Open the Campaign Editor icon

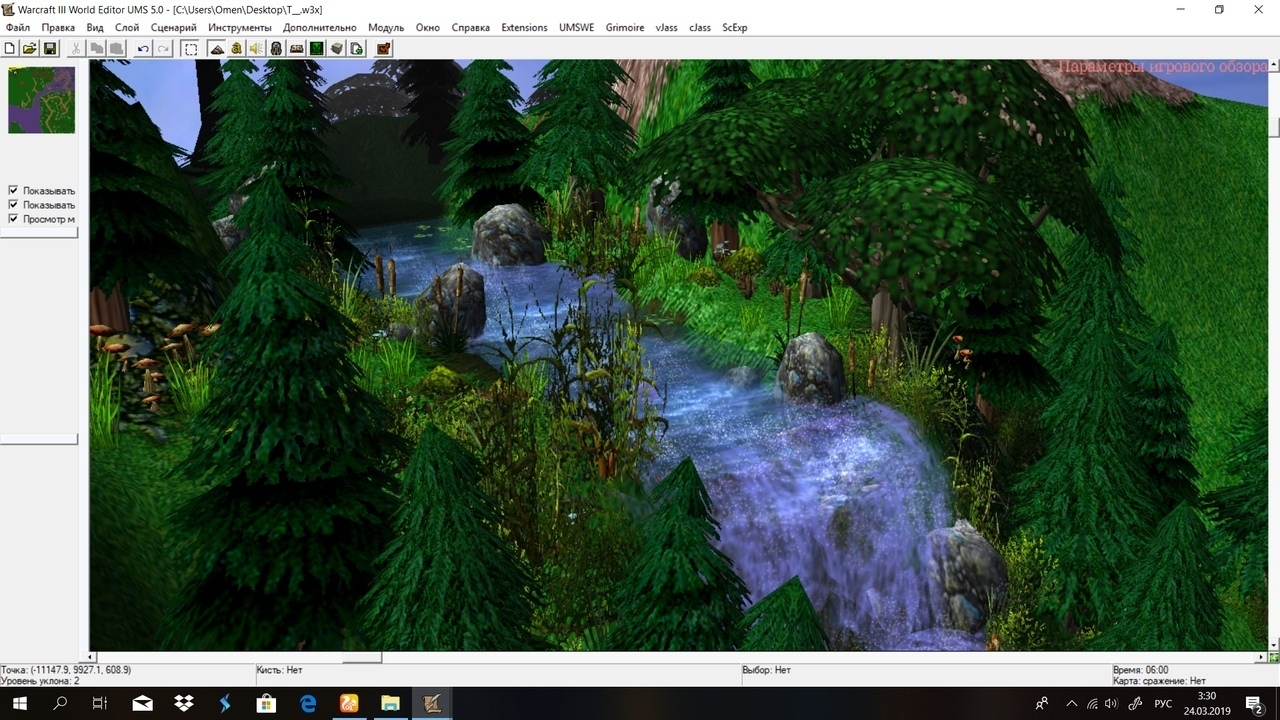(x=296, y=48)
